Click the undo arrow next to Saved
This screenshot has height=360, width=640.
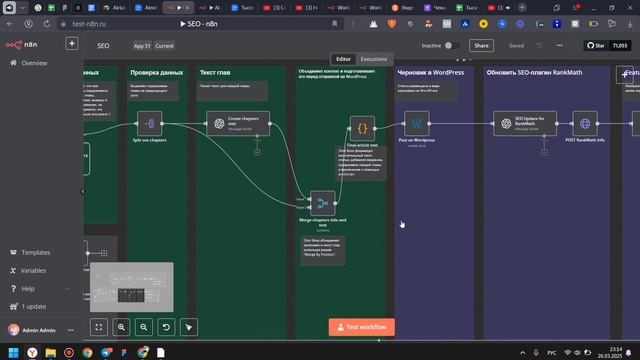[x=539, y=46]
